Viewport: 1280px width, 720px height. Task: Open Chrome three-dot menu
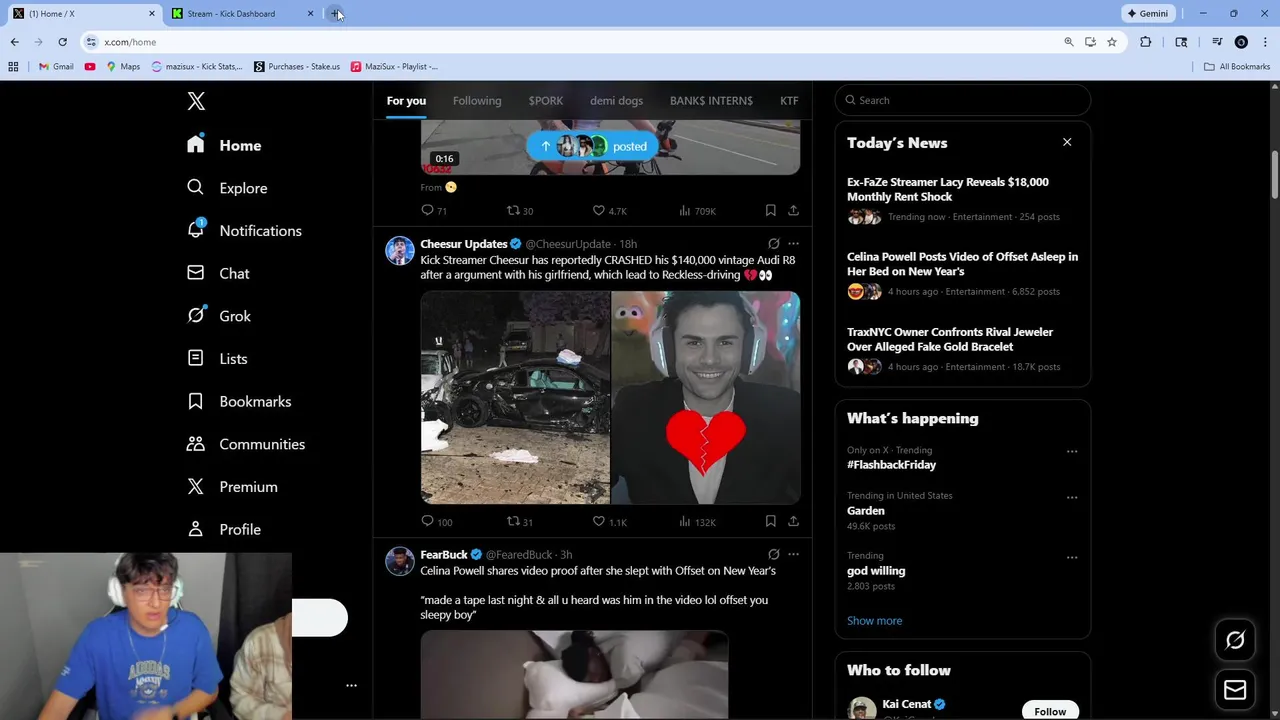tap(1265, 42)
